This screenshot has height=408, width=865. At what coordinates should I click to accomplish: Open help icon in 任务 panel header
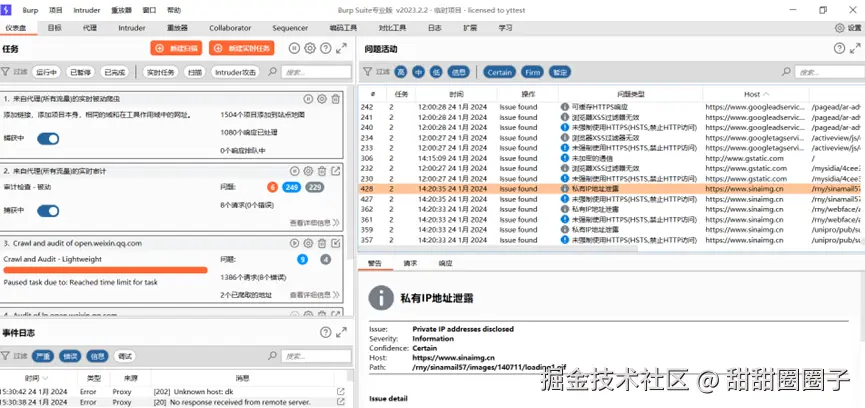[325, 49]
